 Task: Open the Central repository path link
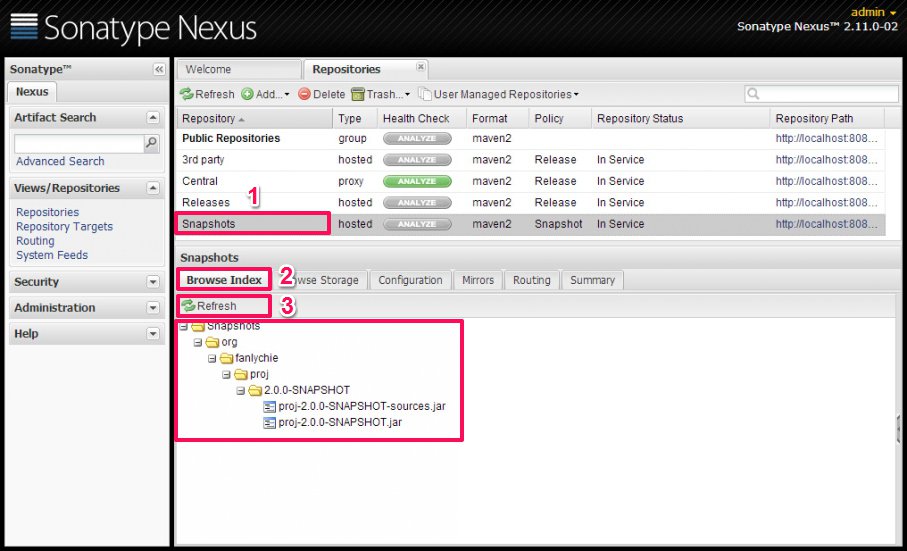click(826, 181)
